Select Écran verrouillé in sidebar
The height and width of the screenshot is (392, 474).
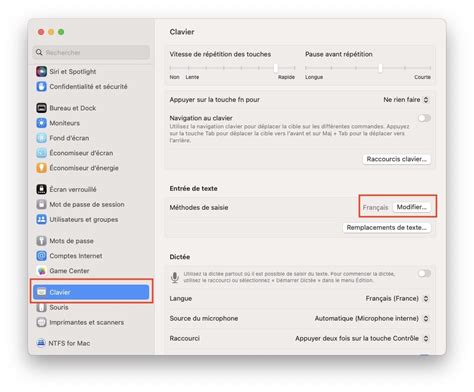pyautogui.click(x=91, y=189)
